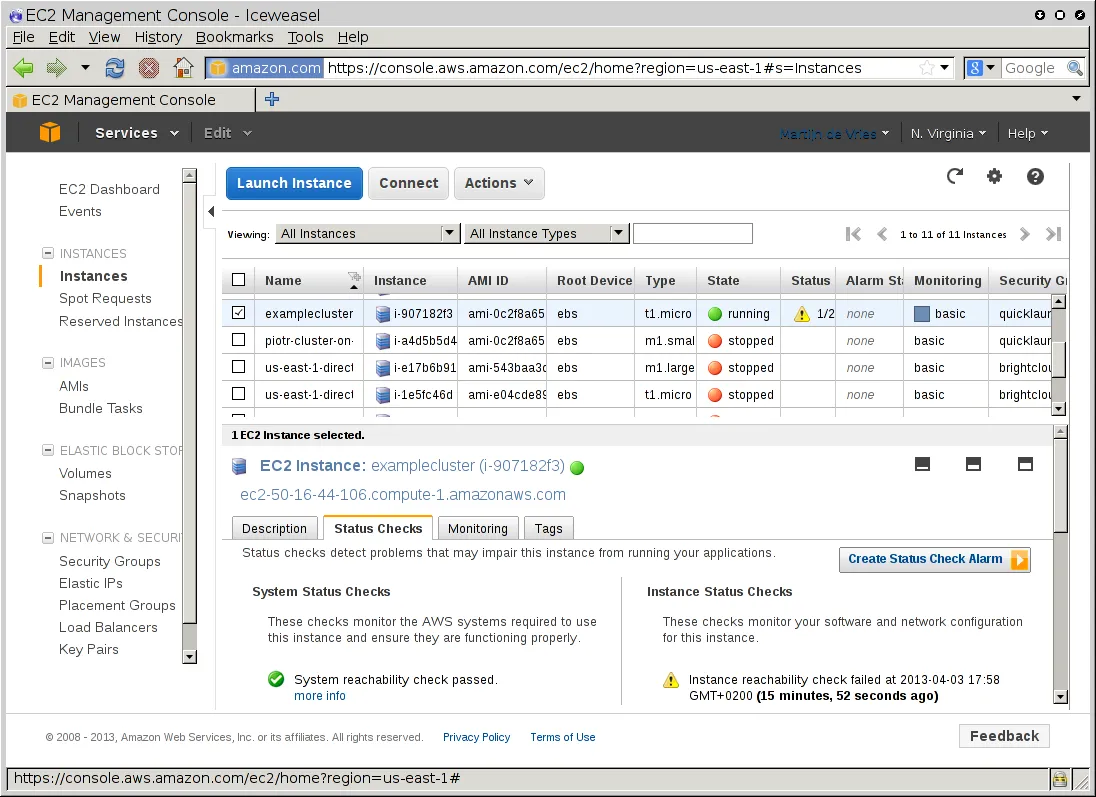
Task: Click the browser Back arrow
Action: pos(23,68)
